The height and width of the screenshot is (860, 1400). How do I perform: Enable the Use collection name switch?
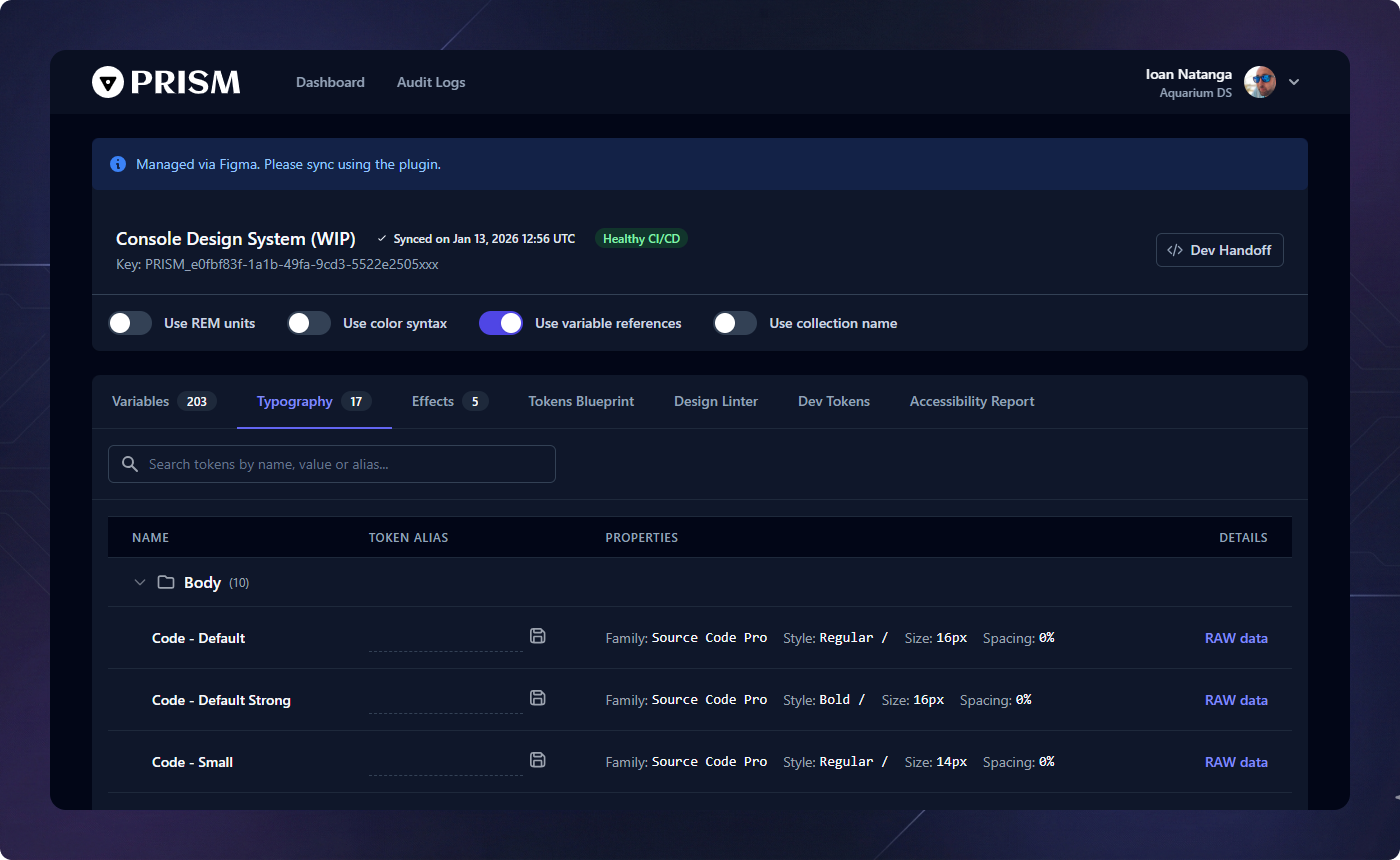[x=735, y=323]
